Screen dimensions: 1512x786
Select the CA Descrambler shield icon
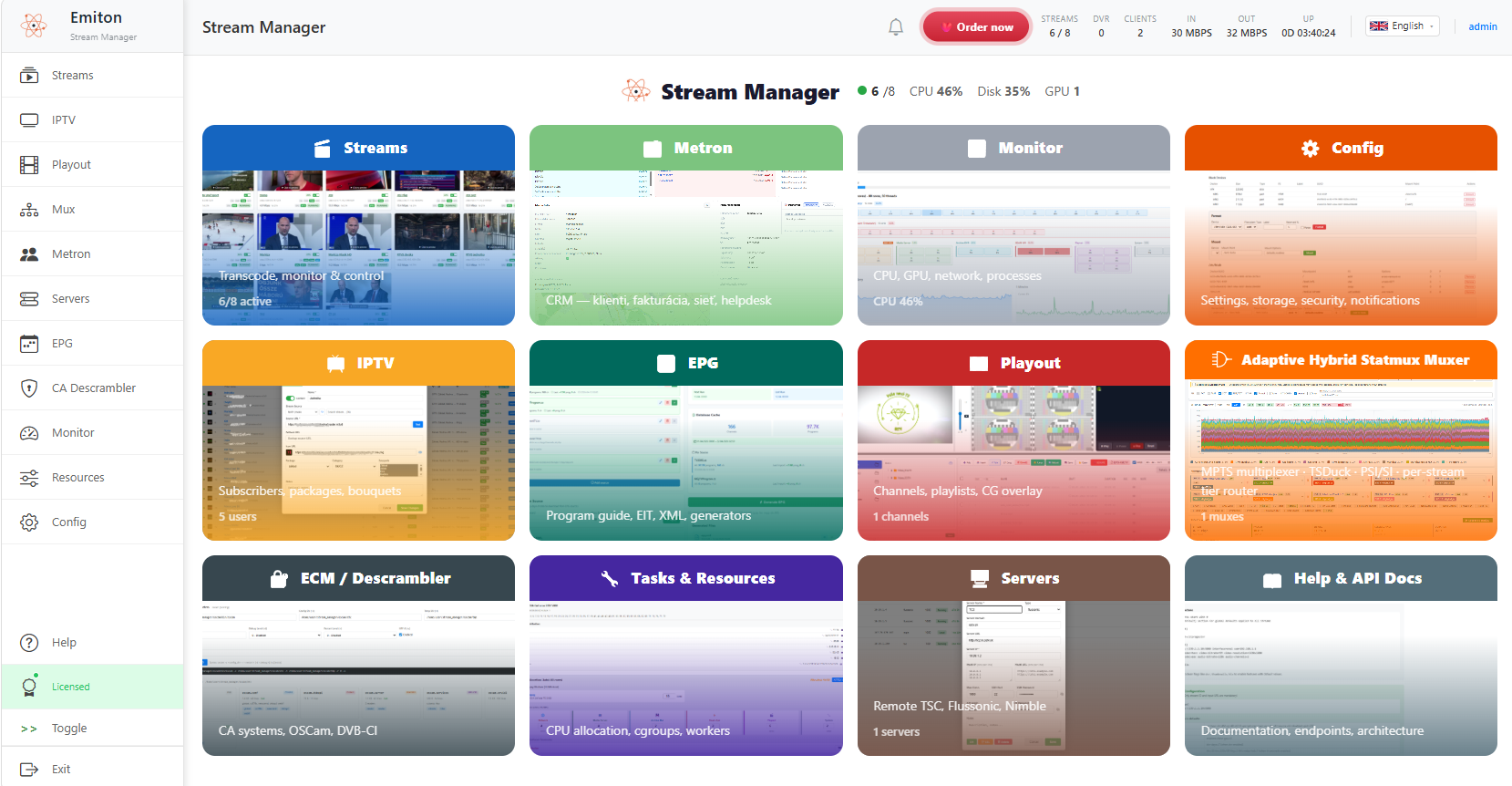tap(29, 388)
